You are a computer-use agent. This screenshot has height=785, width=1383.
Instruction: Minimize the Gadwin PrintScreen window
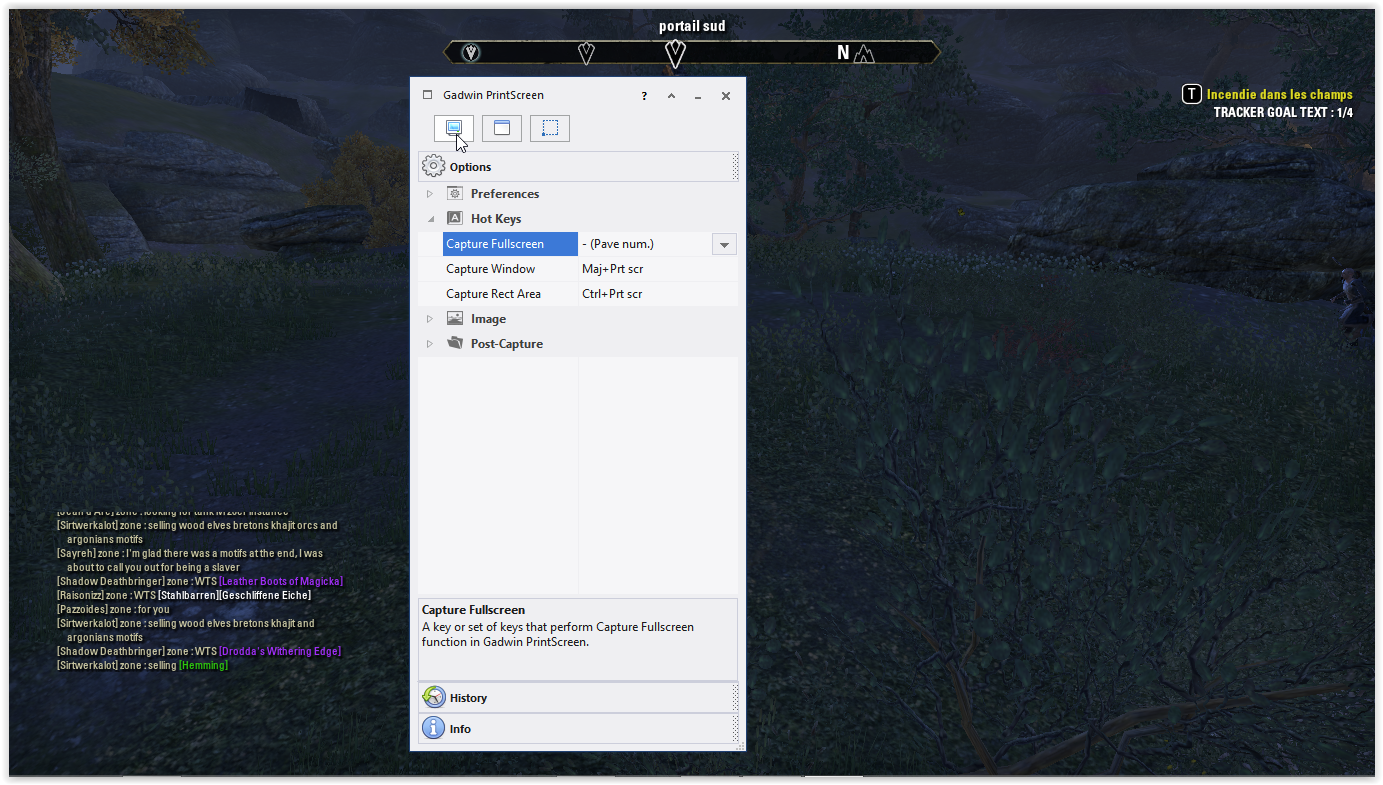point(698,96)
